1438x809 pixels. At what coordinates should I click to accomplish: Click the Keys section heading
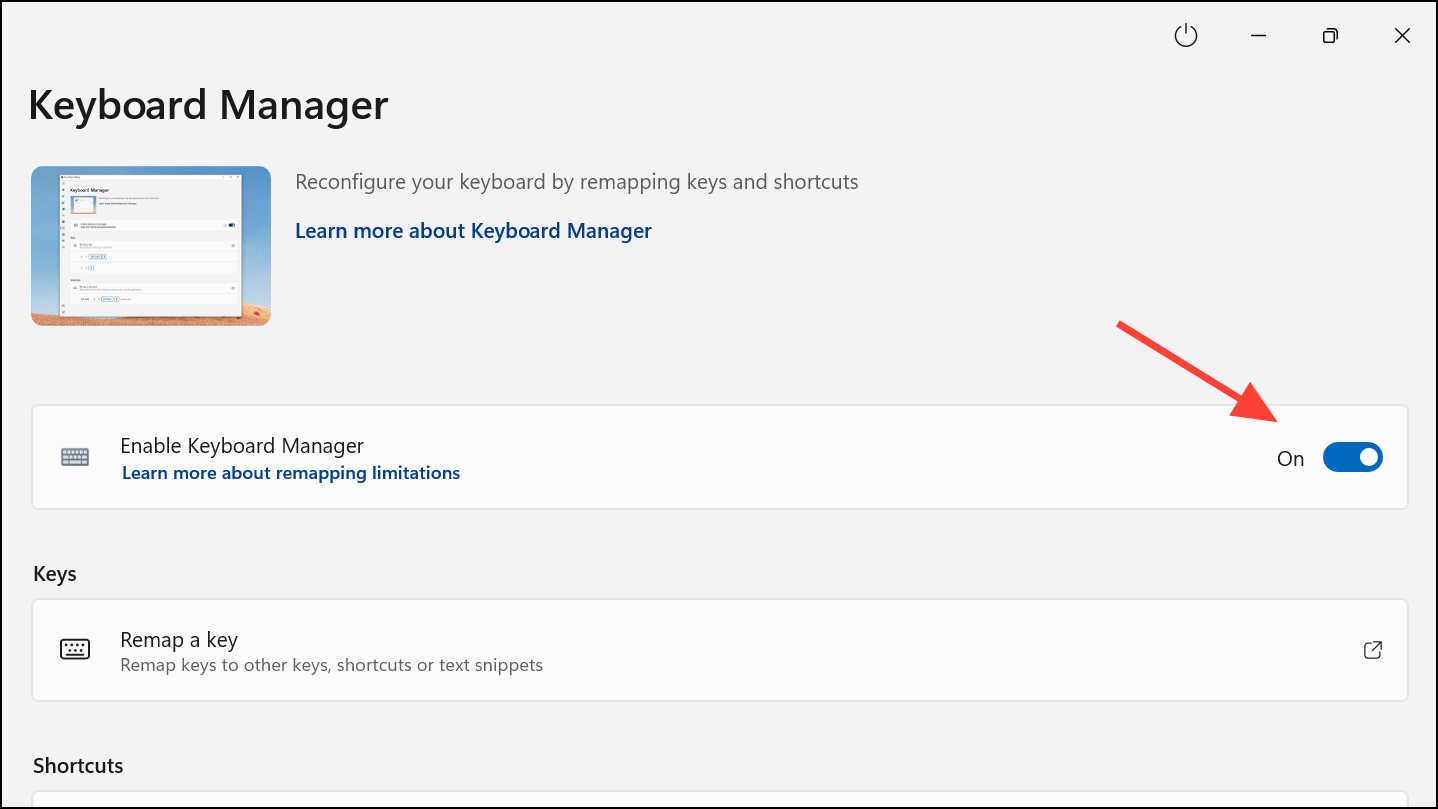pos(55,574)
